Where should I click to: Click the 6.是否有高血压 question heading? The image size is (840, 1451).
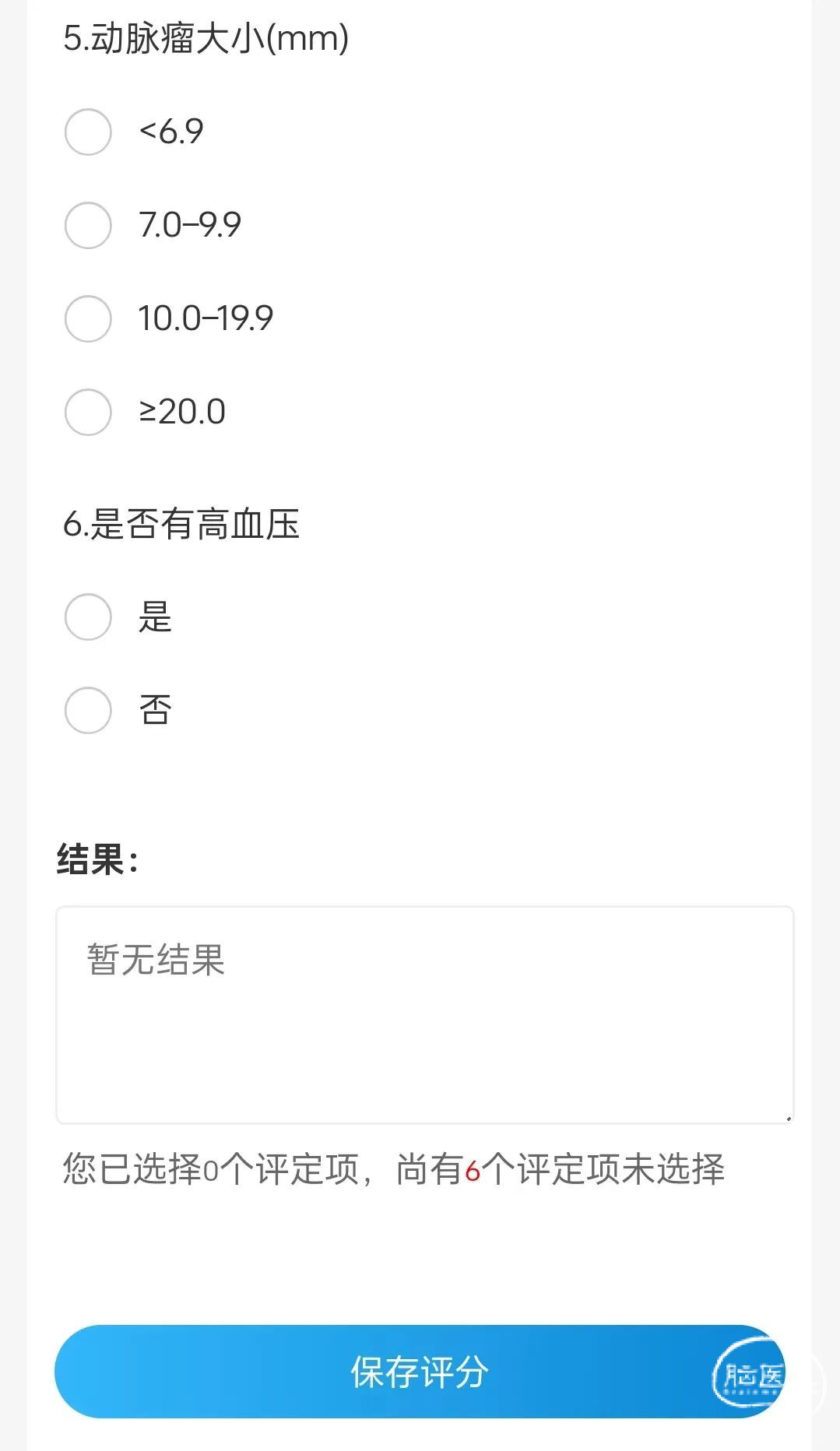181,524
